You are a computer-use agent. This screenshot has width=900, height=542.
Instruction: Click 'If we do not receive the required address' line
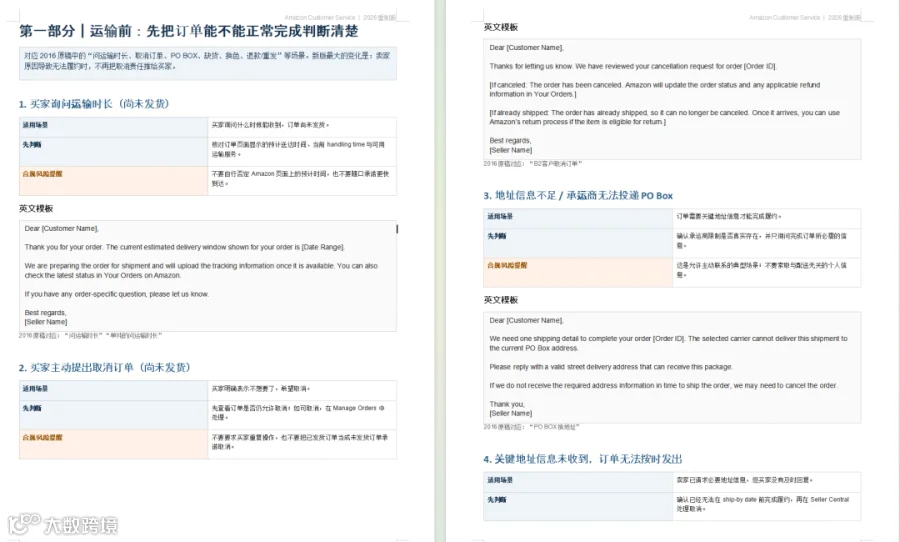[664, 385]
